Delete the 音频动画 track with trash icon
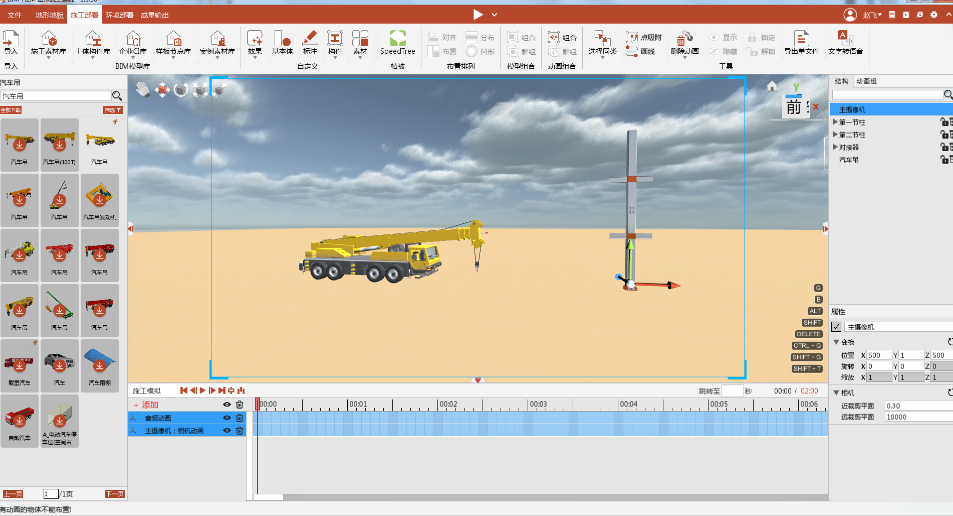 [240, 417]
